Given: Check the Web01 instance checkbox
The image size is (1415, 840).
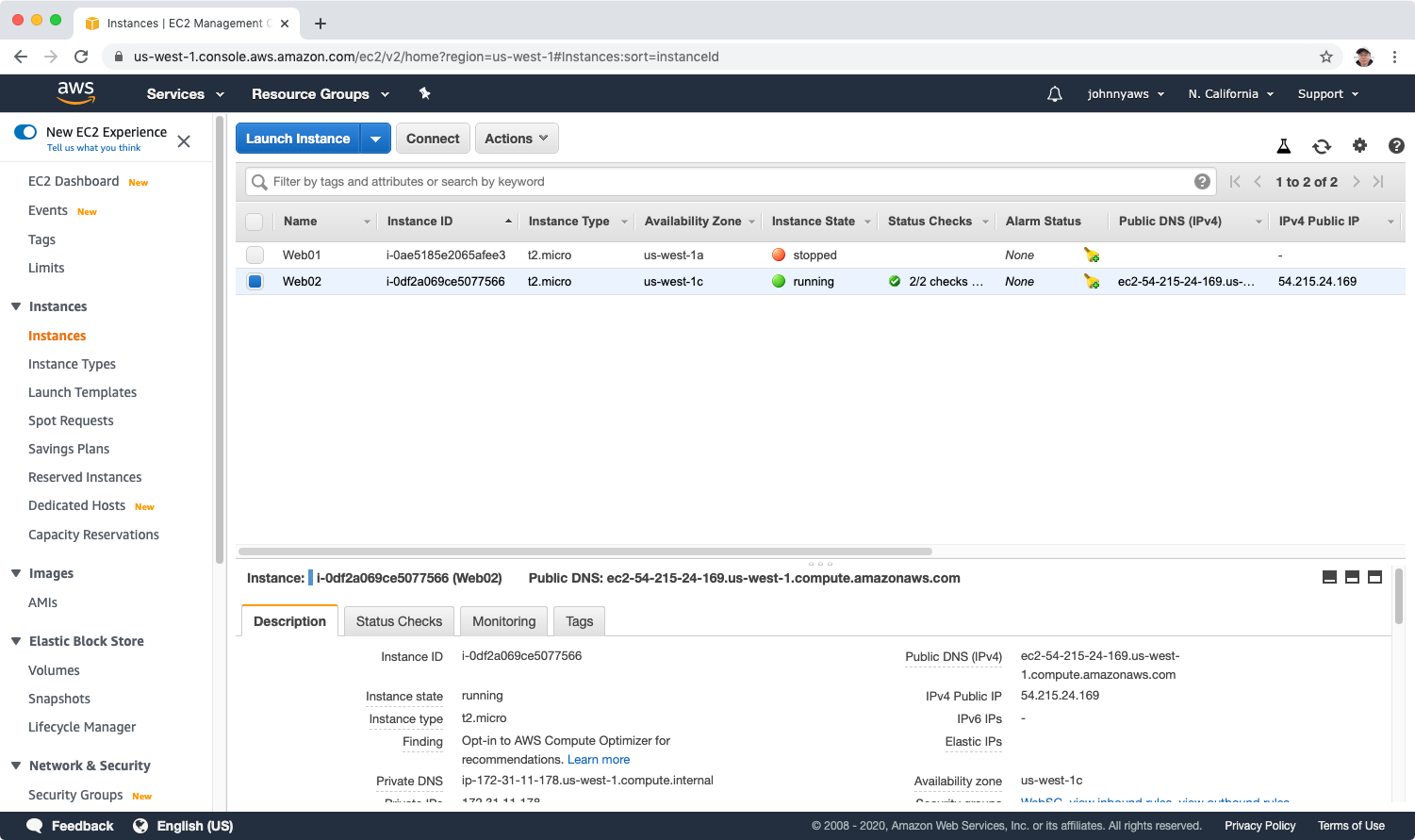Looking at the screenshot, I should pos(255,255).
